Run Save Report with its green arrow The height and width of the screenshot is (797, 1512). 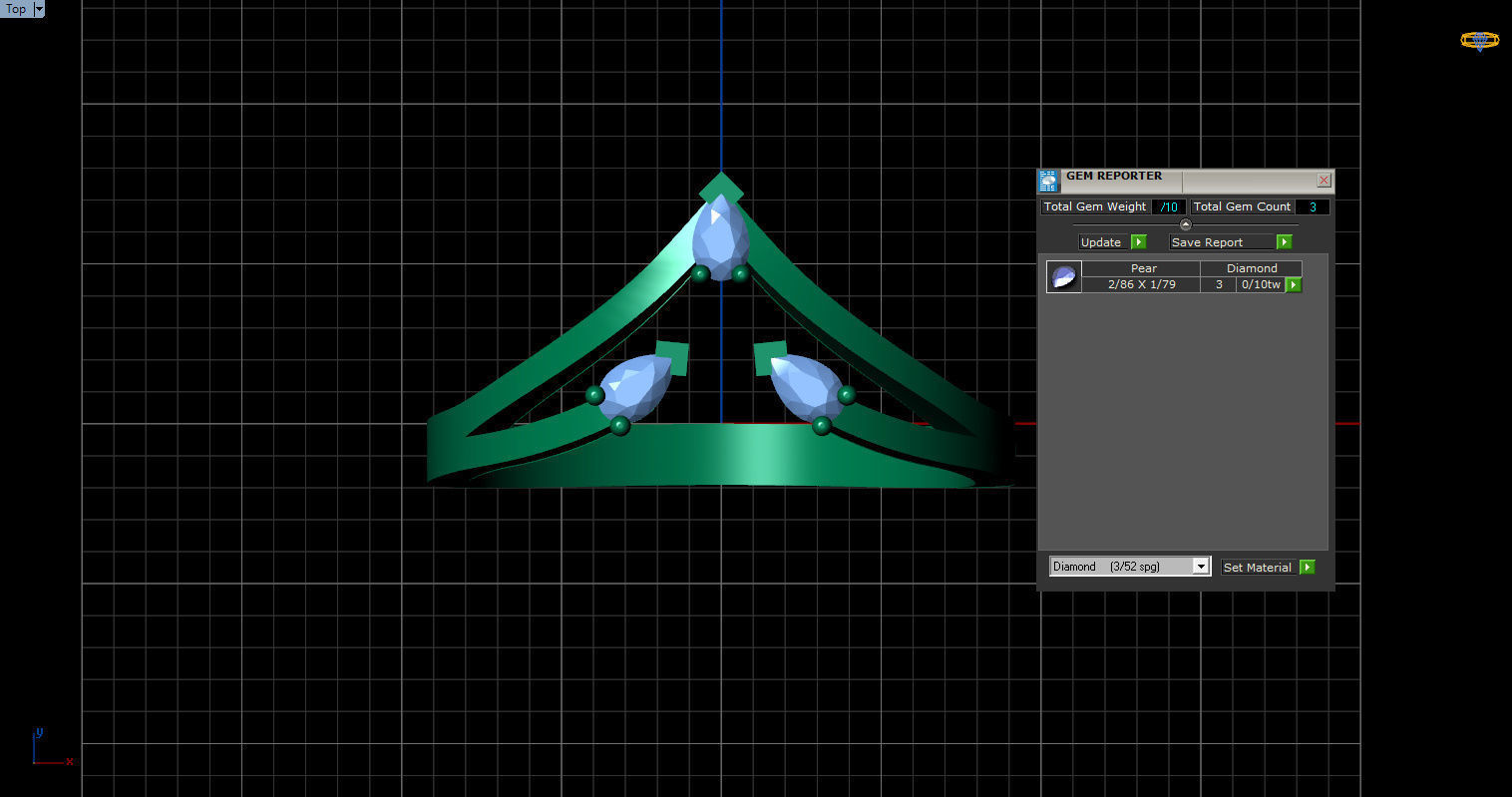click(1285, 242)
